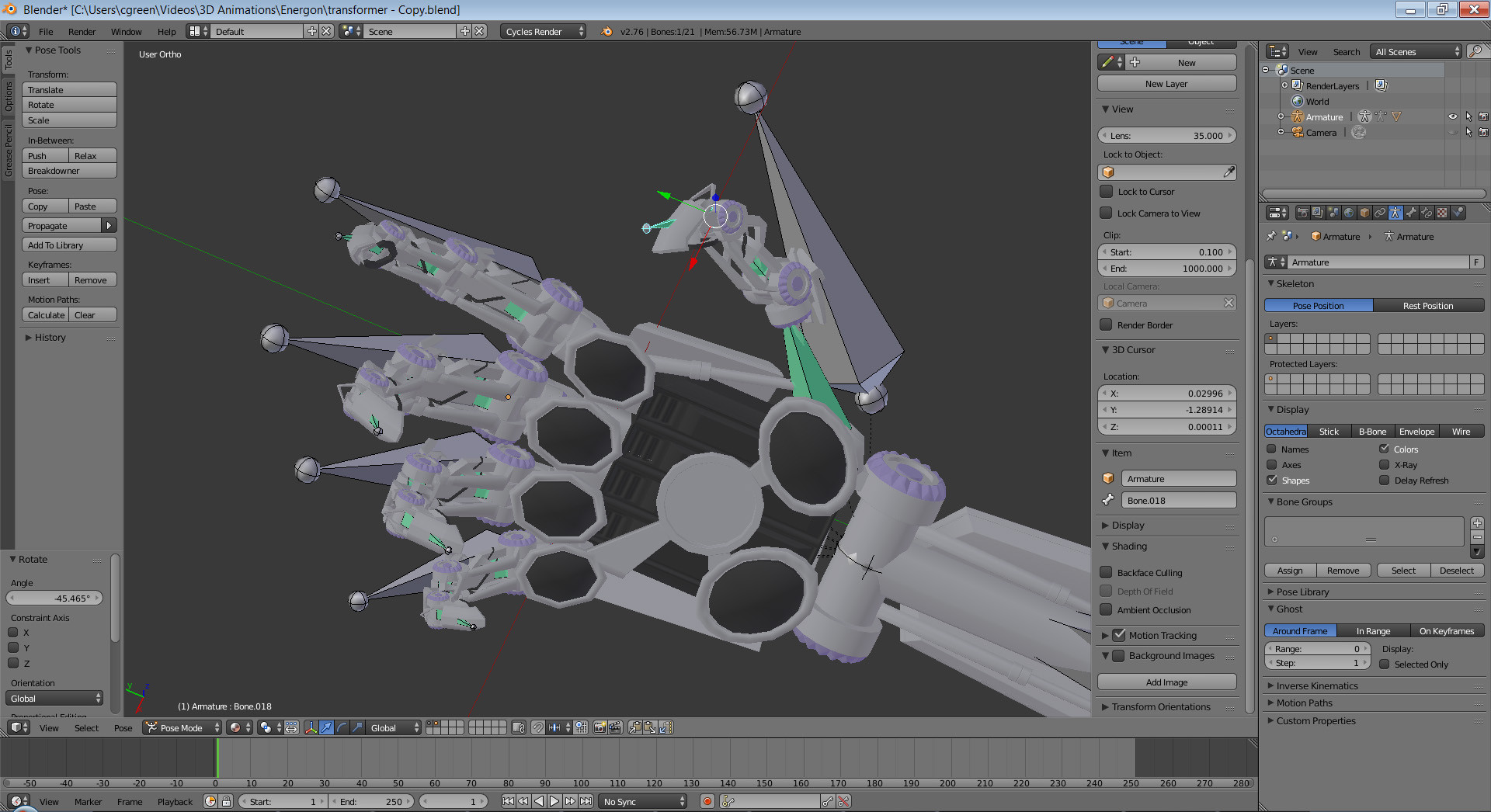The height and width of the screenshot is (812, 1491).
Task: Click the Add Image button
Action: click(1166, 682)
